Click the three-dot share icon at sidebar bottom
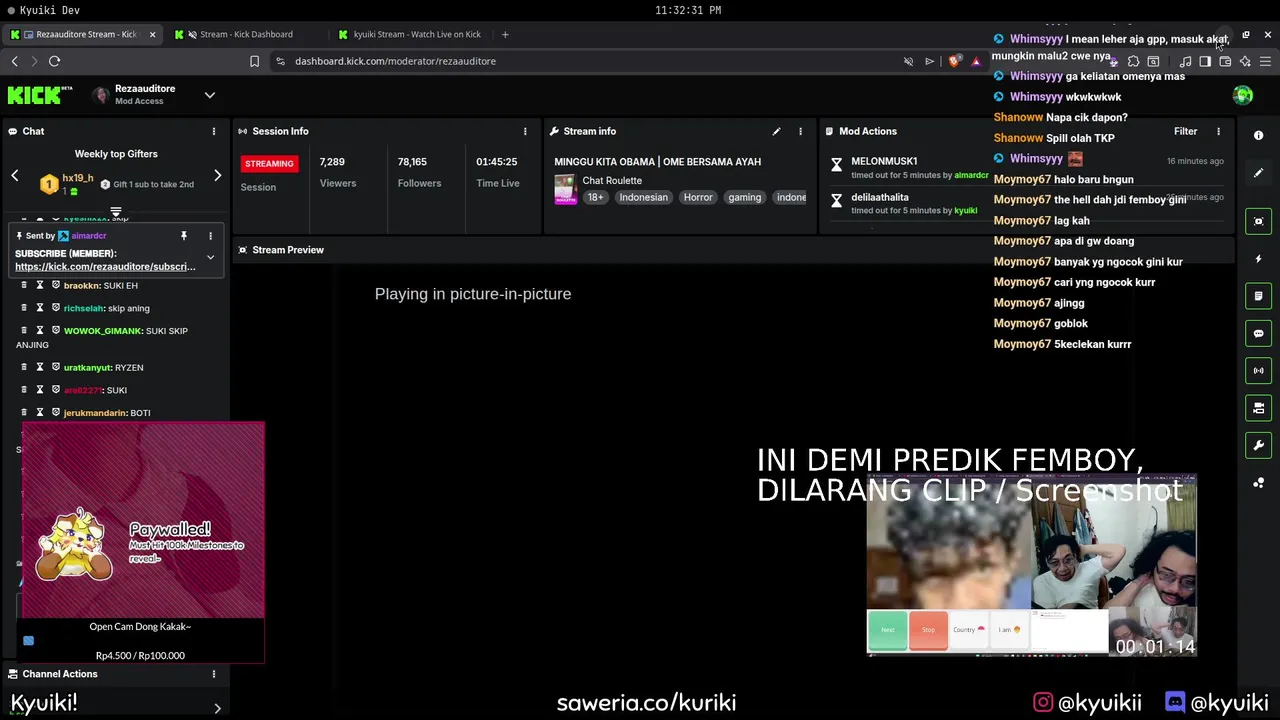 (x=1259, y=483)
